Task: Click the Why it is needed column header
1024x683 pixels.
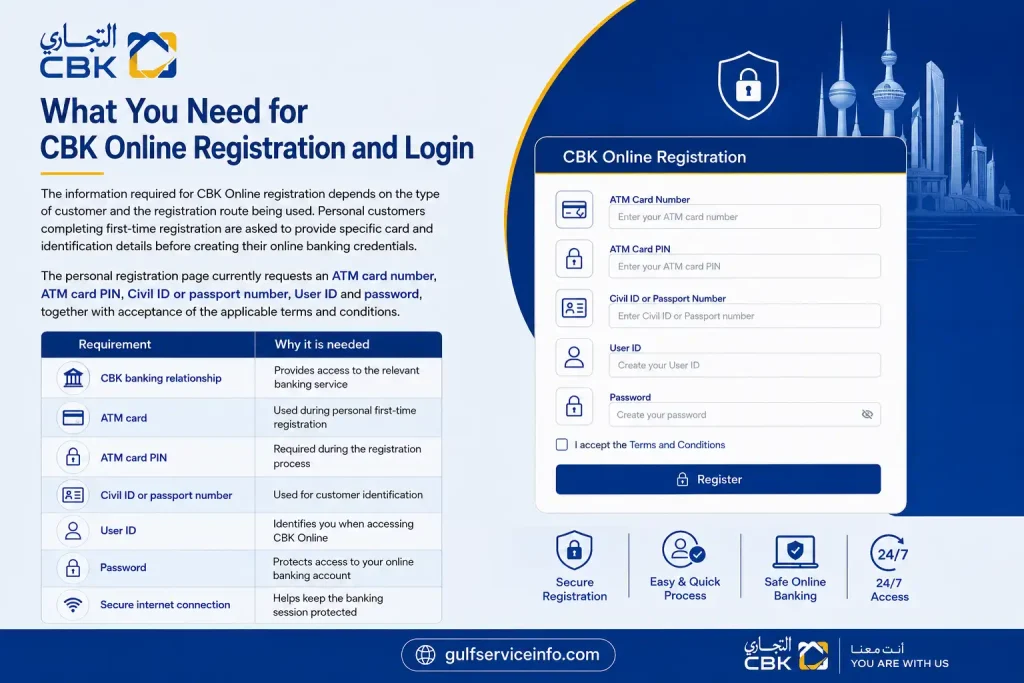Action: (x=322, y=344)
